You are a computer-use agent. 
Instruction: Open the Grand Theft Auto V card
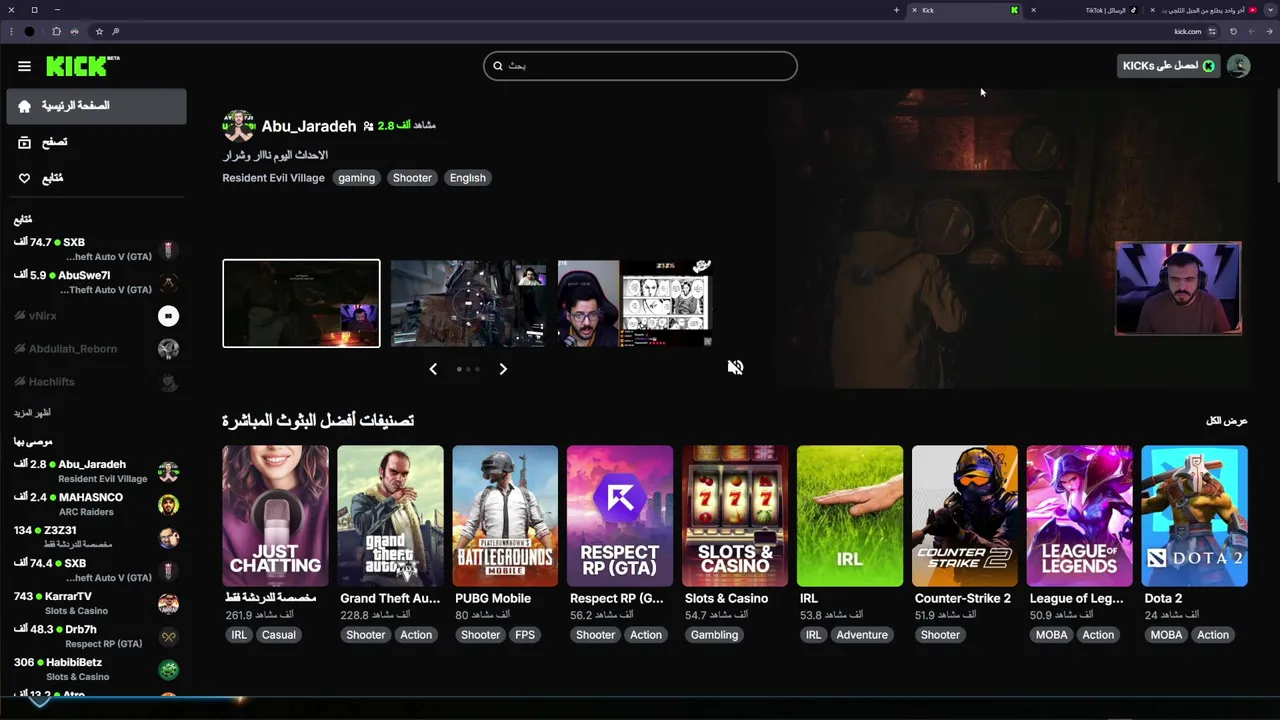pos(390,516)
